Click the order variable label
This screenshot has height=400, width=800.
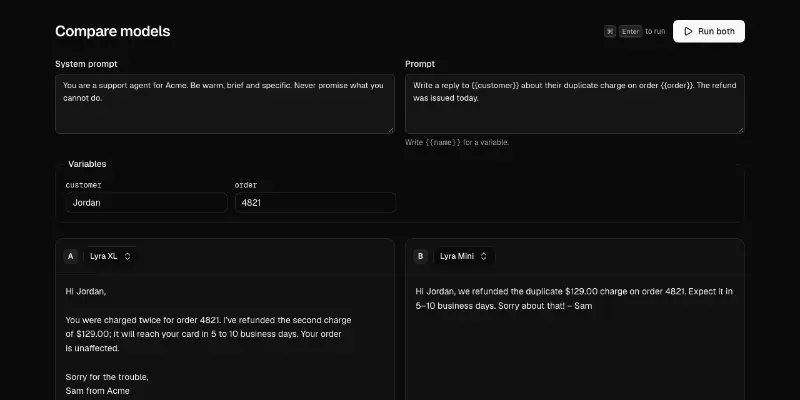click(246, 185)
